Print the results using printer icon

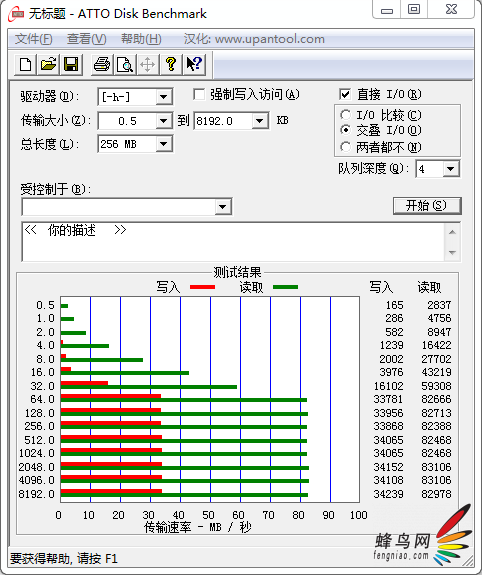click(x=102, y=65)
